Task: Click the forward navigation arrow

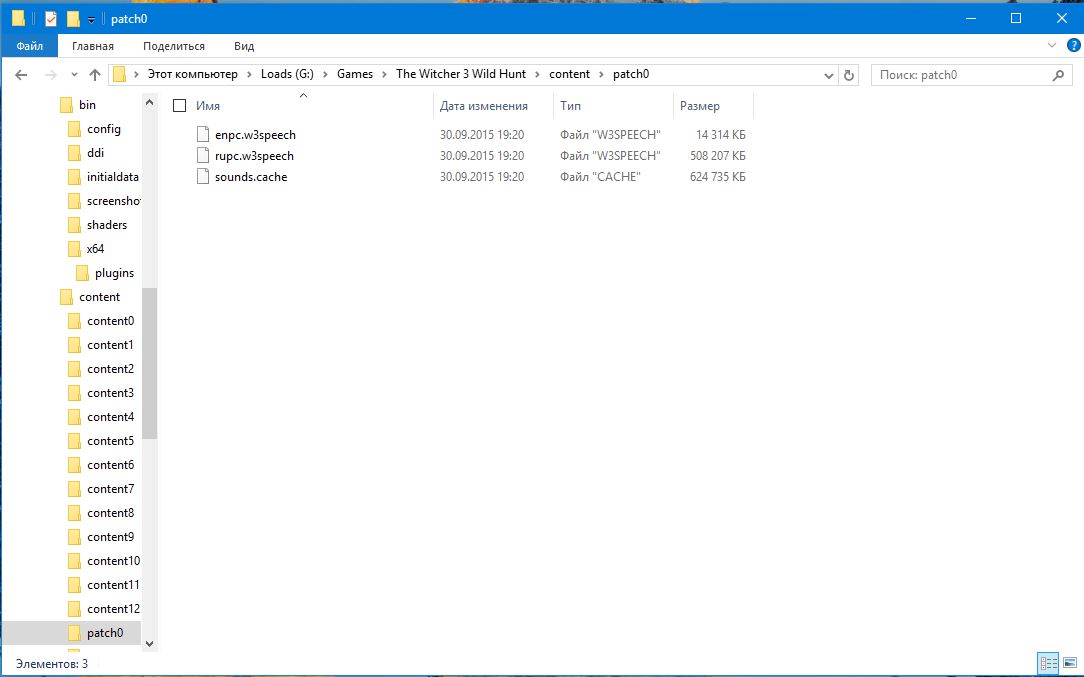Action: (50, 75)
